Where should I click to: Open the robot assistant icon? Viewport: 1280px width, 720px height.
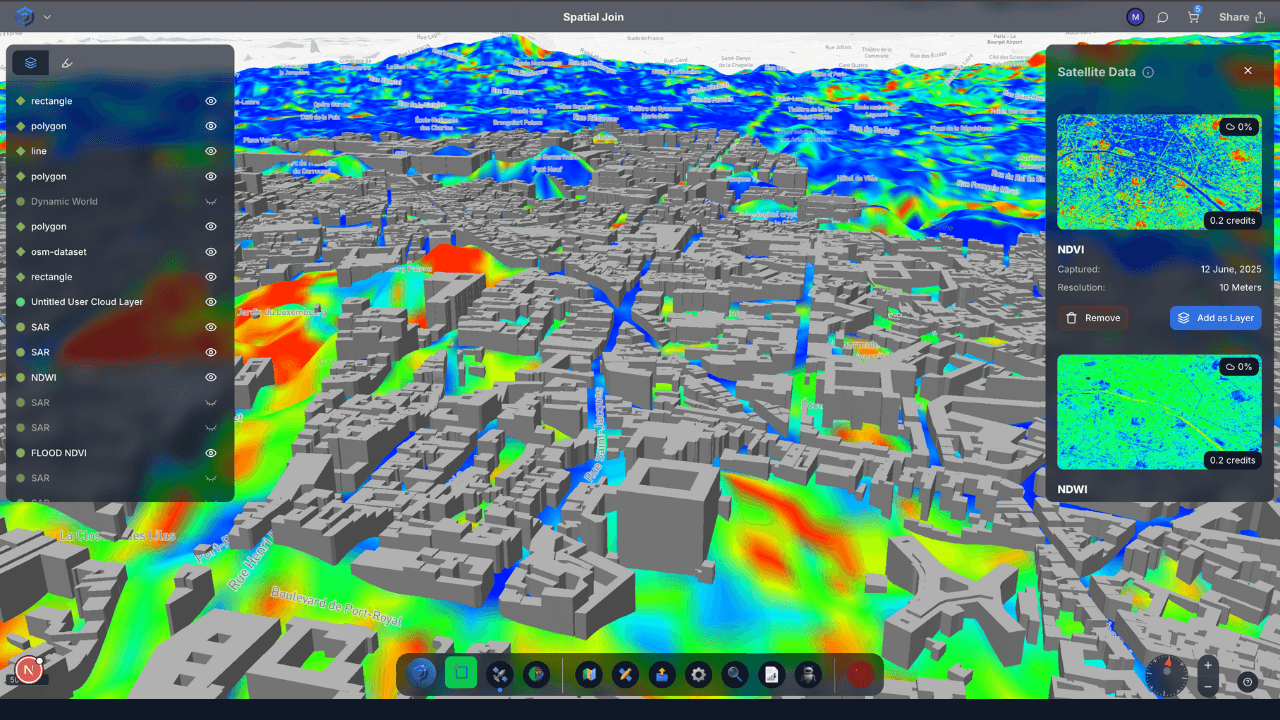point(808,675)
